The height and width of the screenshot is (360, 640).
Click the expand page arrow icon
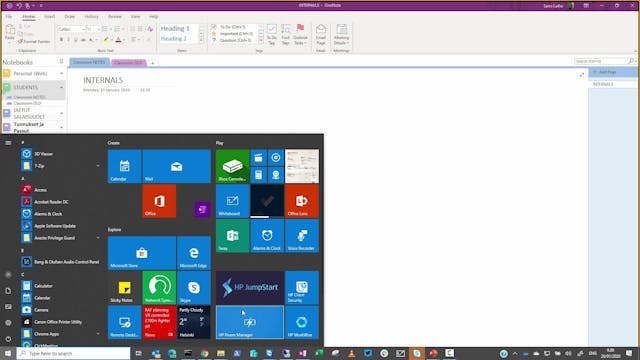(582, 75)
